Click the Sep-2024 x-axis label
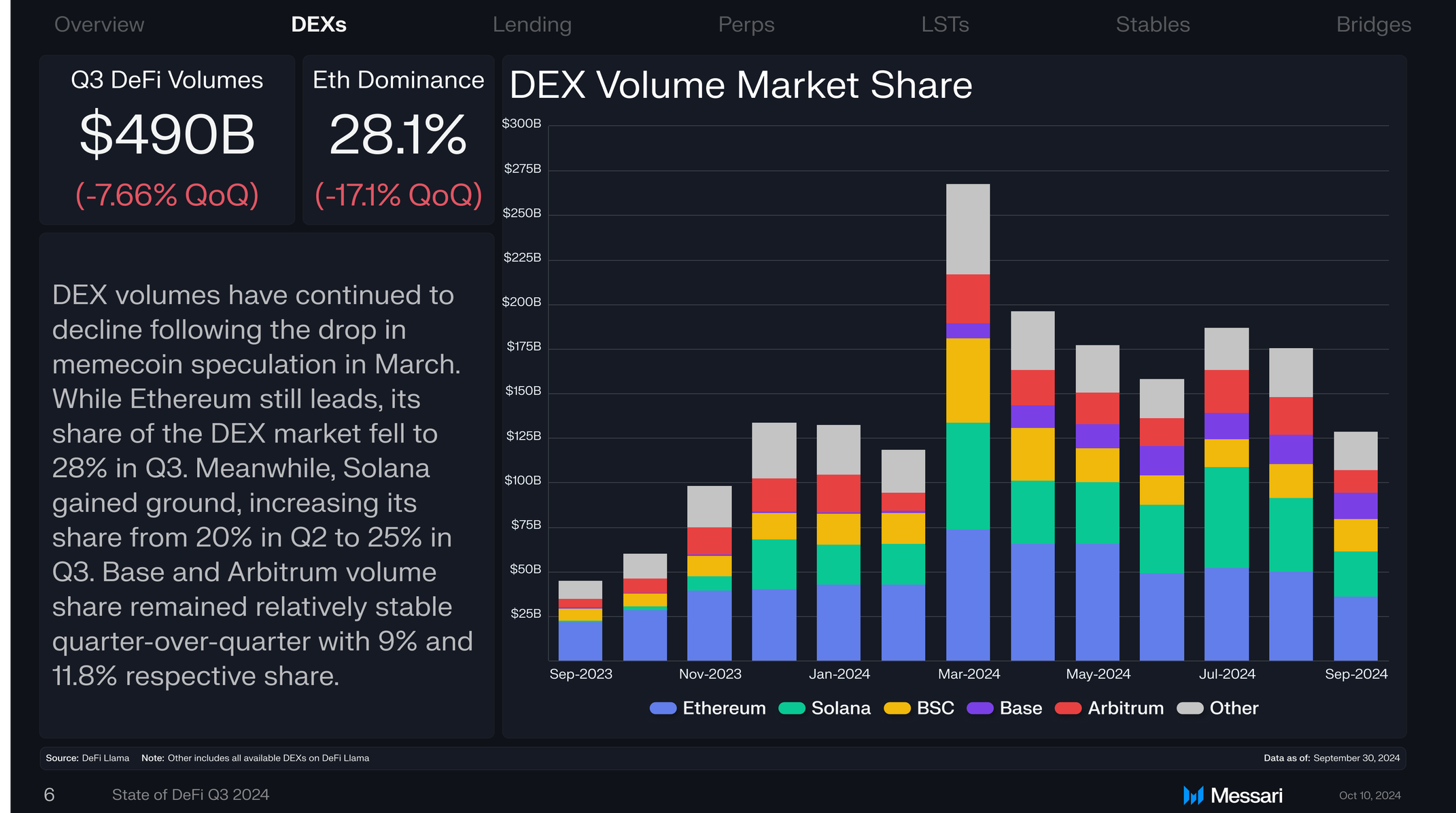Screen dimensions: 1456x813 point(1357,674)
